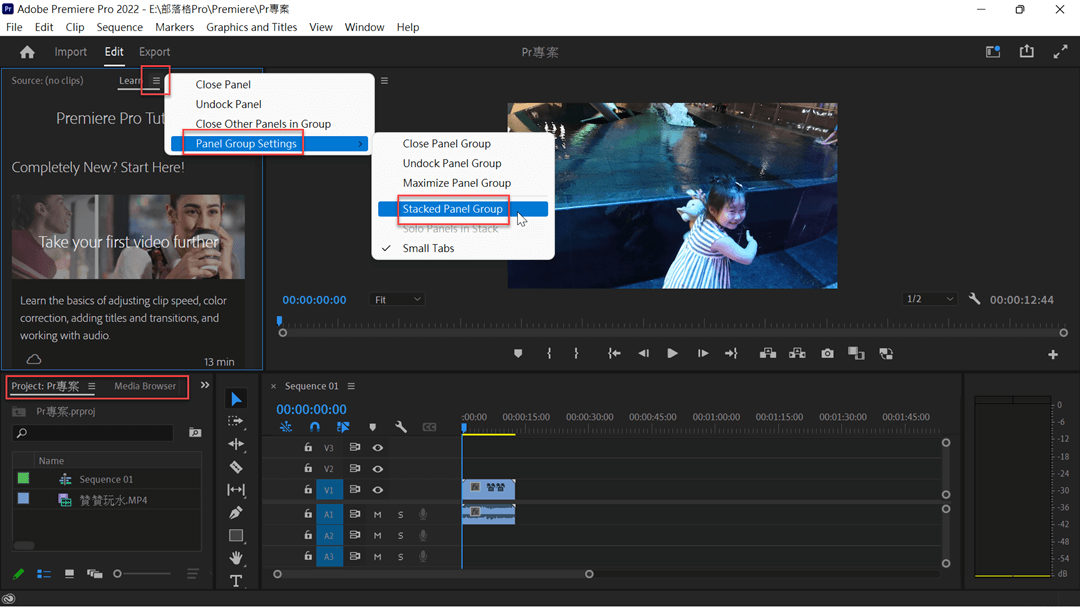The width and height of the screenshot is (1080, 607).
Task: Select the Selection tool arrow
Action: [x=236, y=399]
